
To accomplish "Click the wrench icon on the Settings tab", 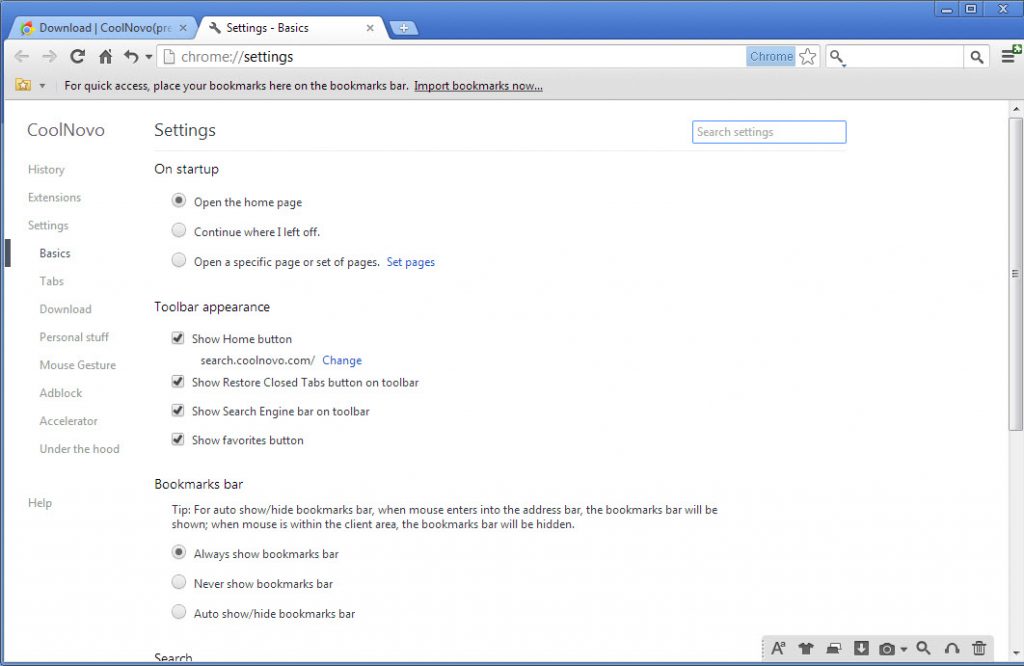I will coord(214,27).
